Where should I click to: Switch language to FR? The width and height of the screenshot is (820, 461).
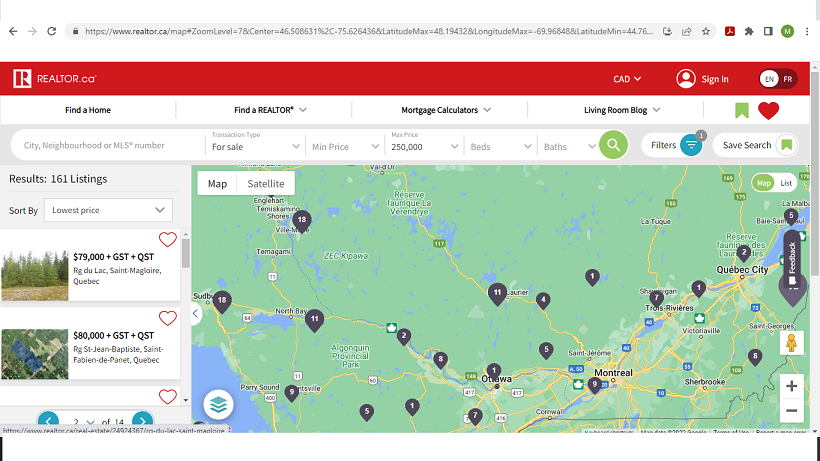[x=788, y=79]
